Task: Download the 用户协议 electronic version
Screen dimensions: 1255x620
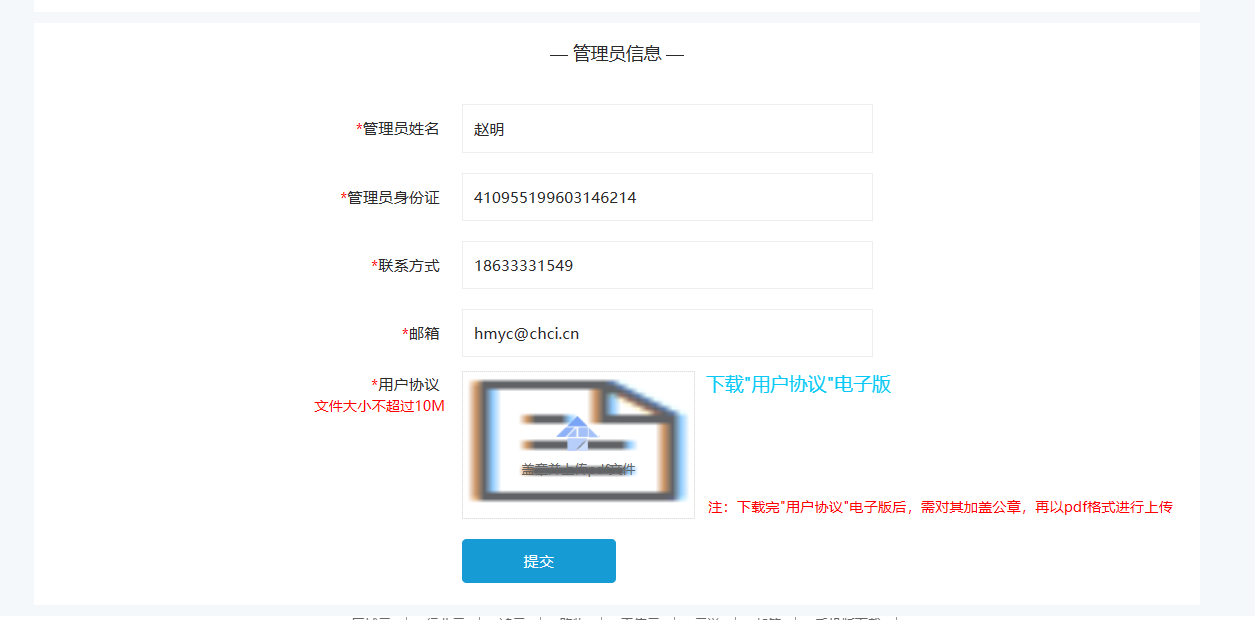Action: (x=798, y=385)
